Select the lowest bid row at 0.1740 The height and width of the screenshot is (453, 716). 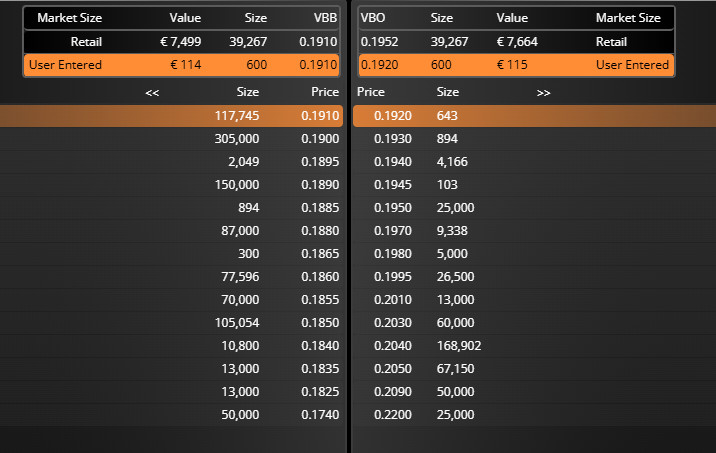171,415
